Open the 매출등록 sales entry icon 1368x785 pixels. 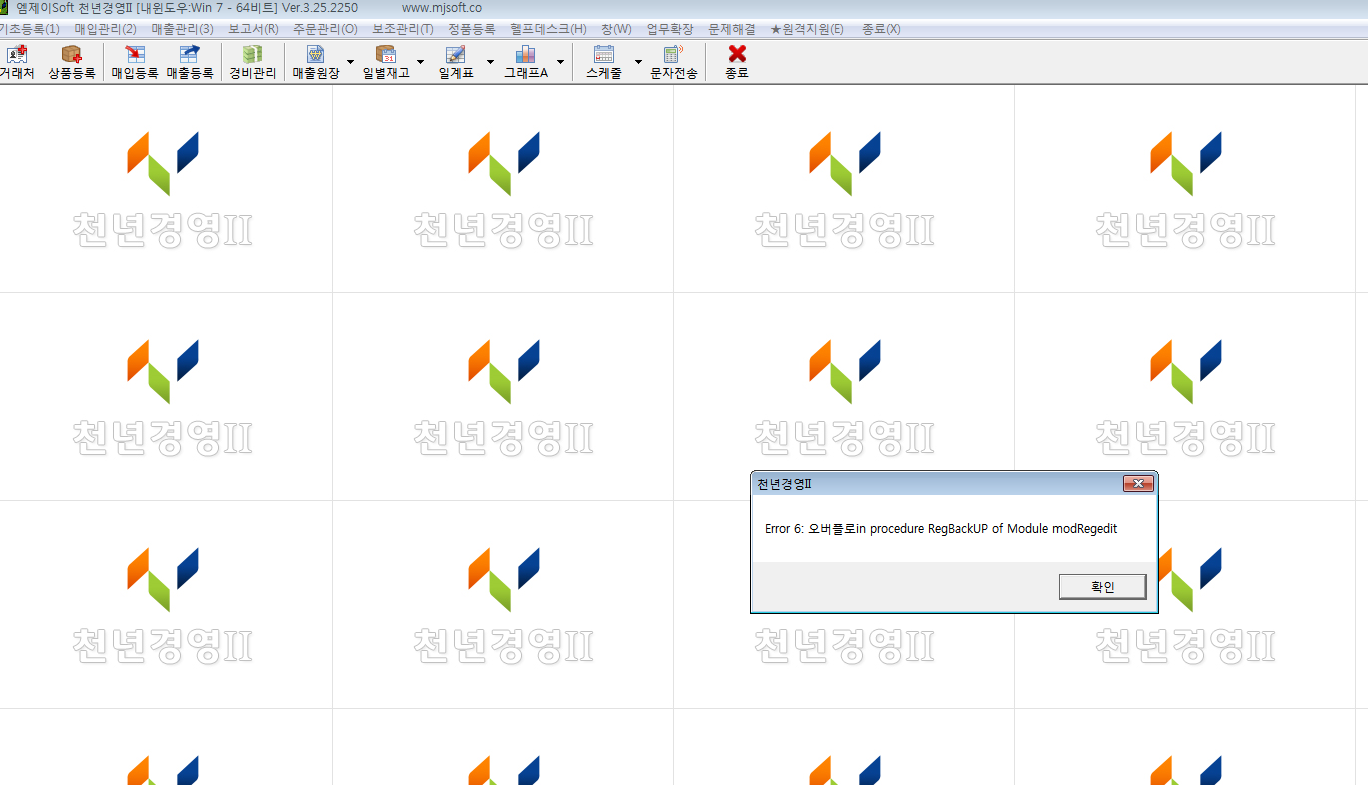pos(190,62)
